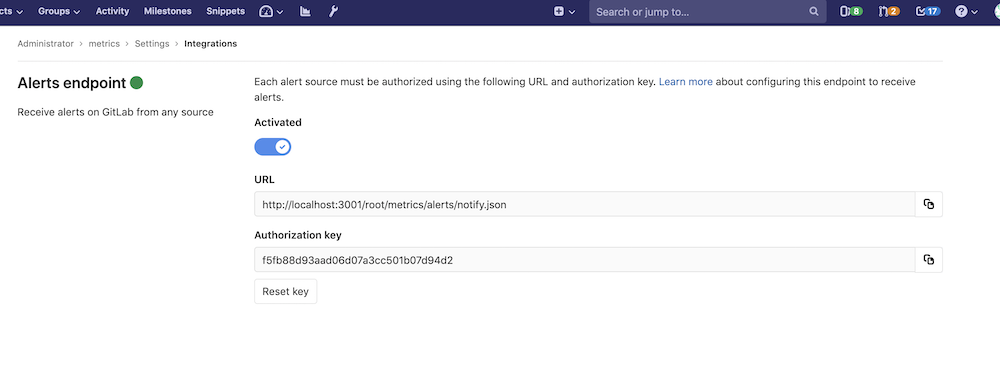
Task: Expand the Groups dropdown menu
Action: (x=59, y=11)
